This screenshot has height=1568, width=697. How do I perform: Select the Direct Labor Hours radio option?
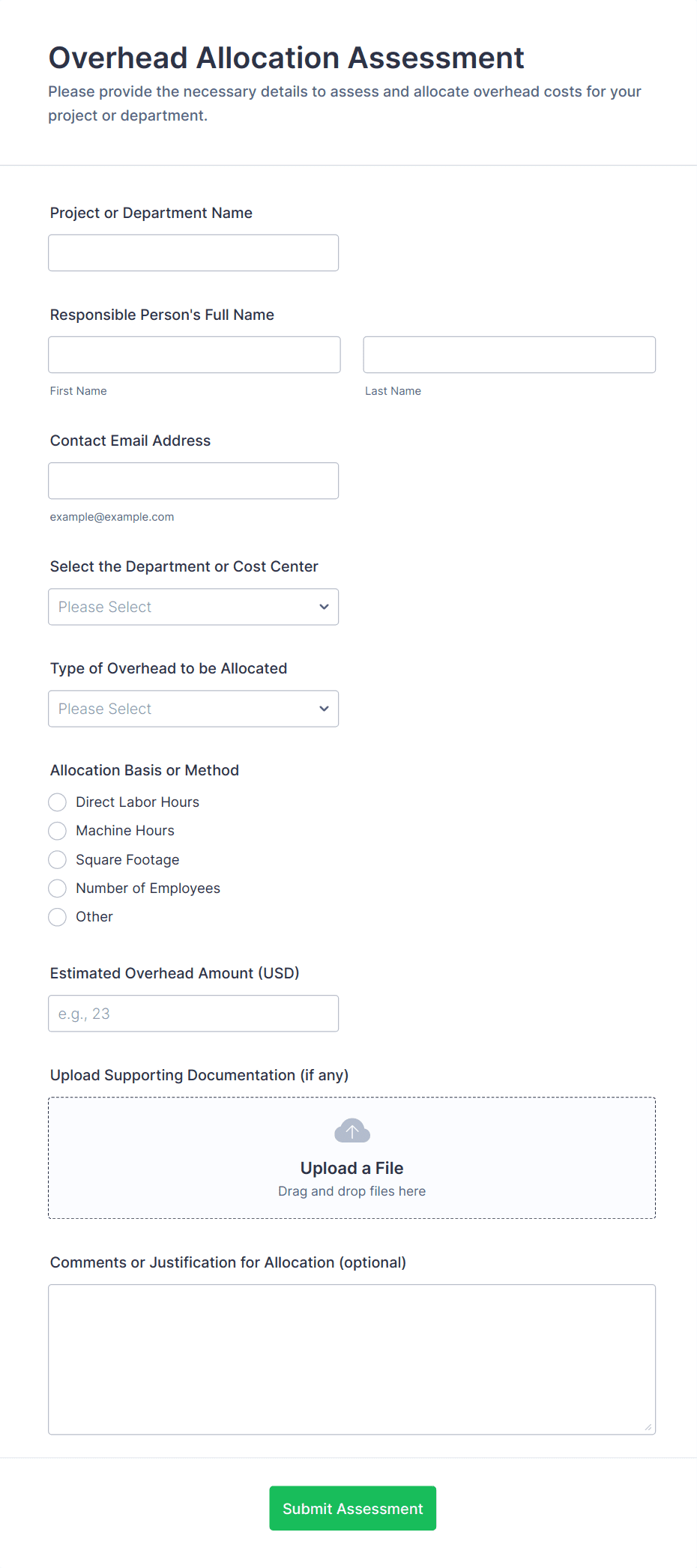click(x=58, y=802)
